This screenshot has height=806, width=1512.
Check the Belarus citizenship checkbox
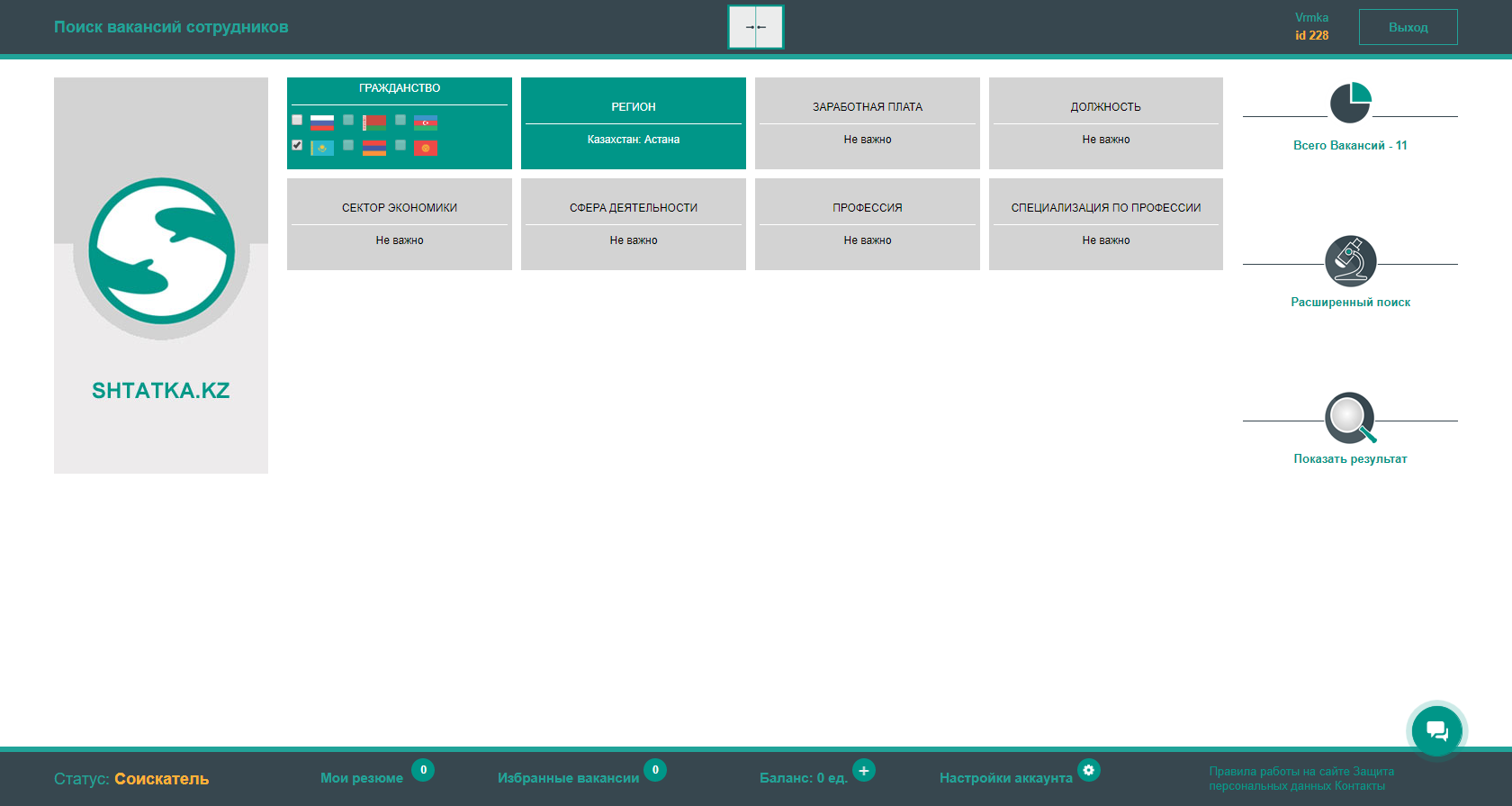click(348, 121)
